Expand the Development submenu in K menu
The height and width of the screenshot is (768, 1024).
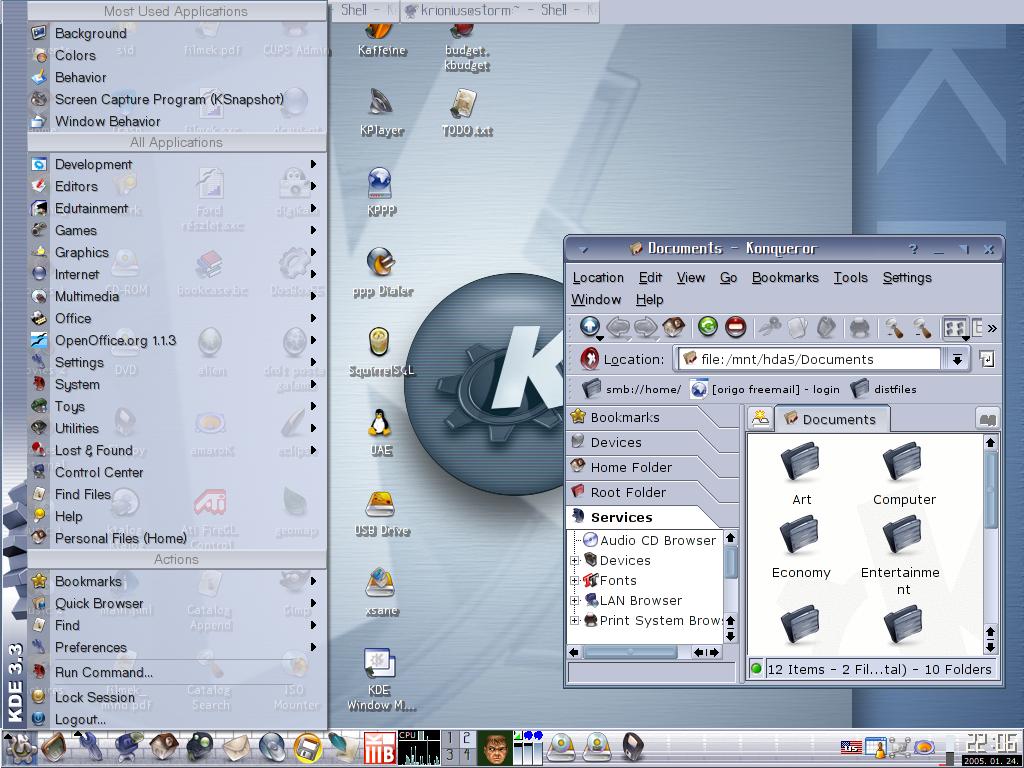[176, 165]
